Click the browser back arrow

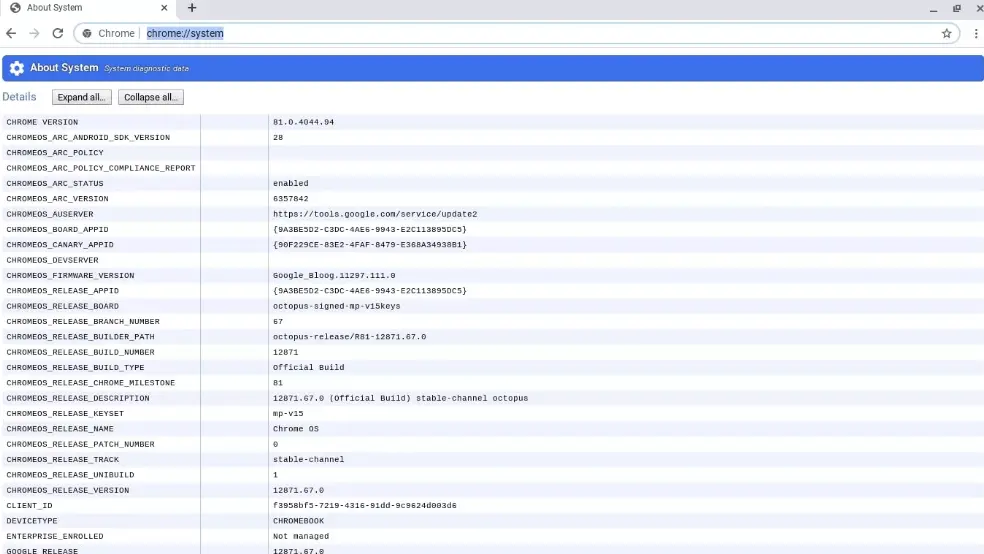(x=11, y=33)
